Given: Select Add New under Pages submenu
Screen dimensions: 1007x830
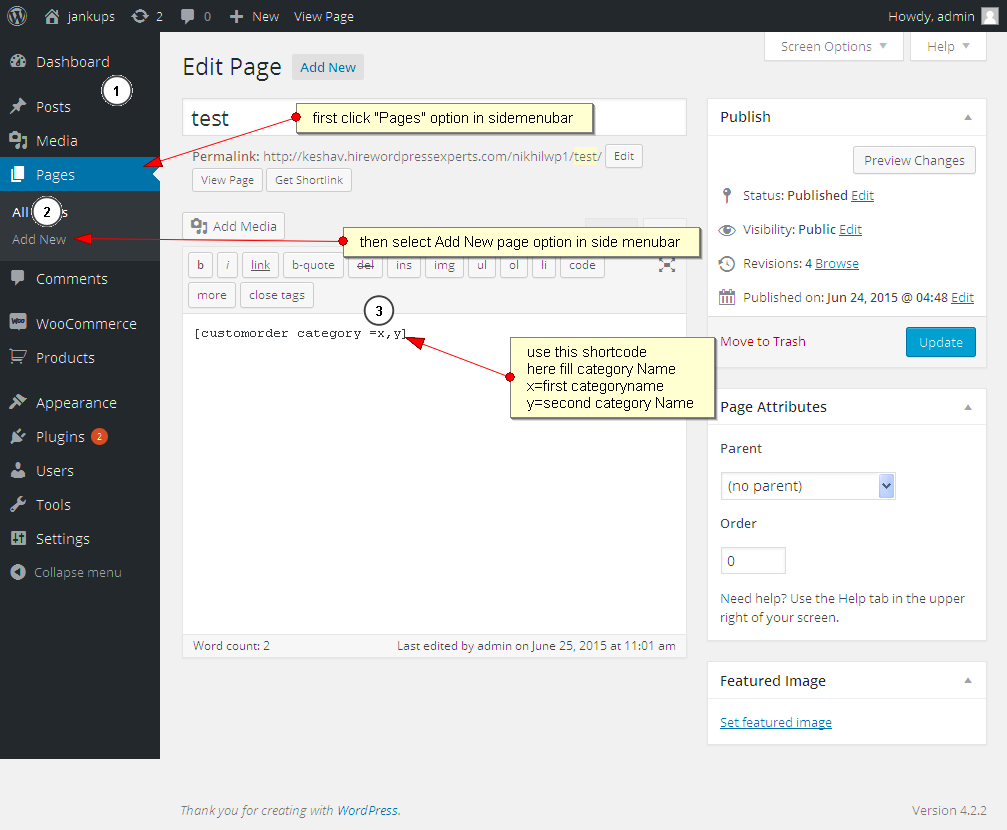Looking at the screenshot, I should point(39,240).
